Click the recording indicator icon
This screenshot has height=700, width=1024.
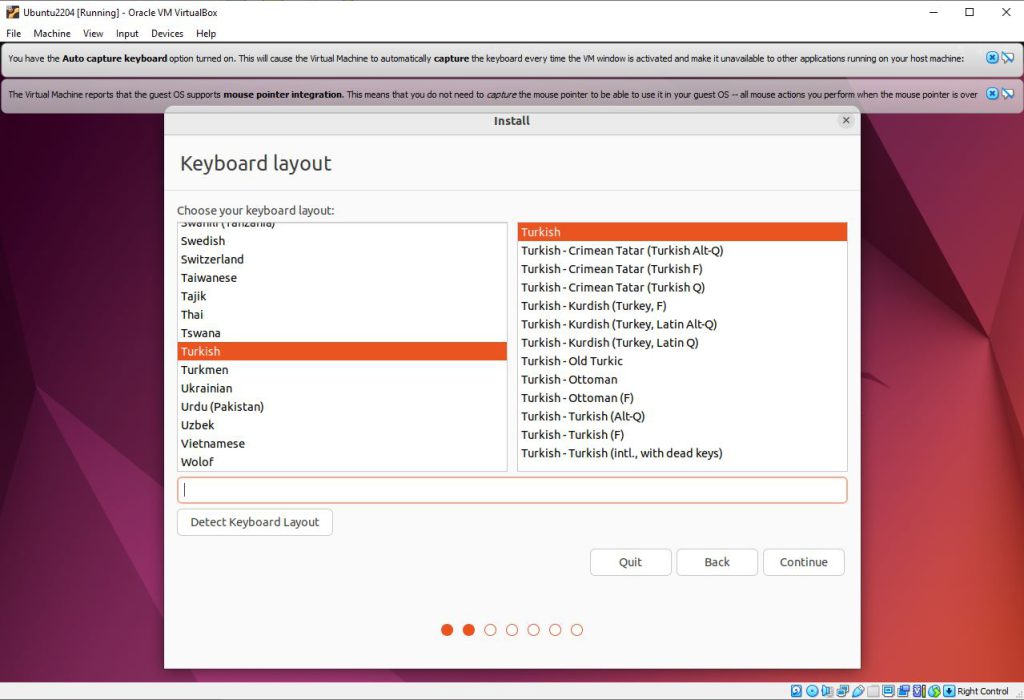904,691
